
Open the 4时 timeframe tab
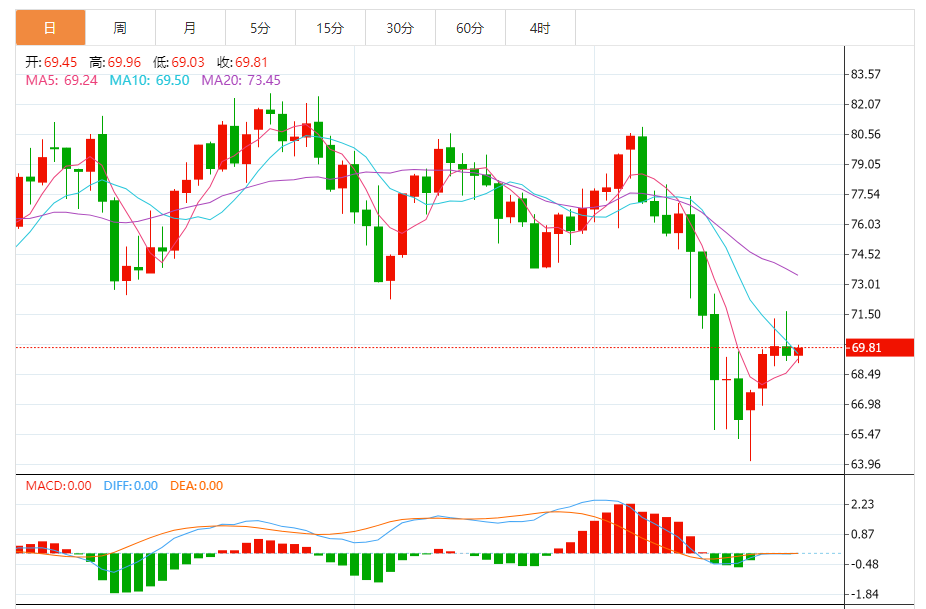[540, 28]
